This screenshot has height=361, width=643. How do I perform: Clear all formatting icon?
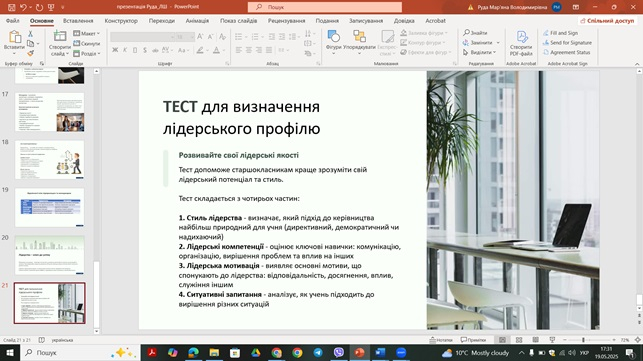pos(222,37)
